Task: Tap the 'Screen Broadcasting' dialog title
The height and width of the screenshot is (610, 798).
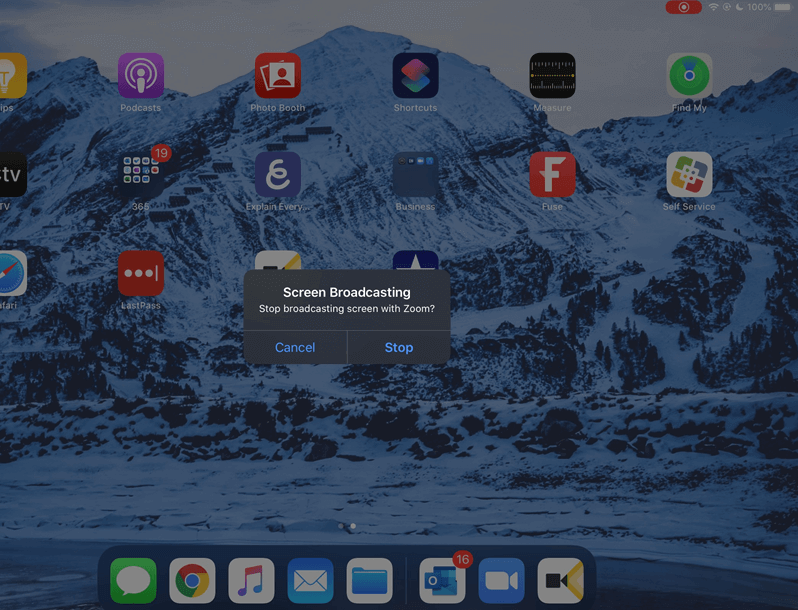Action: tap(347, 293)
